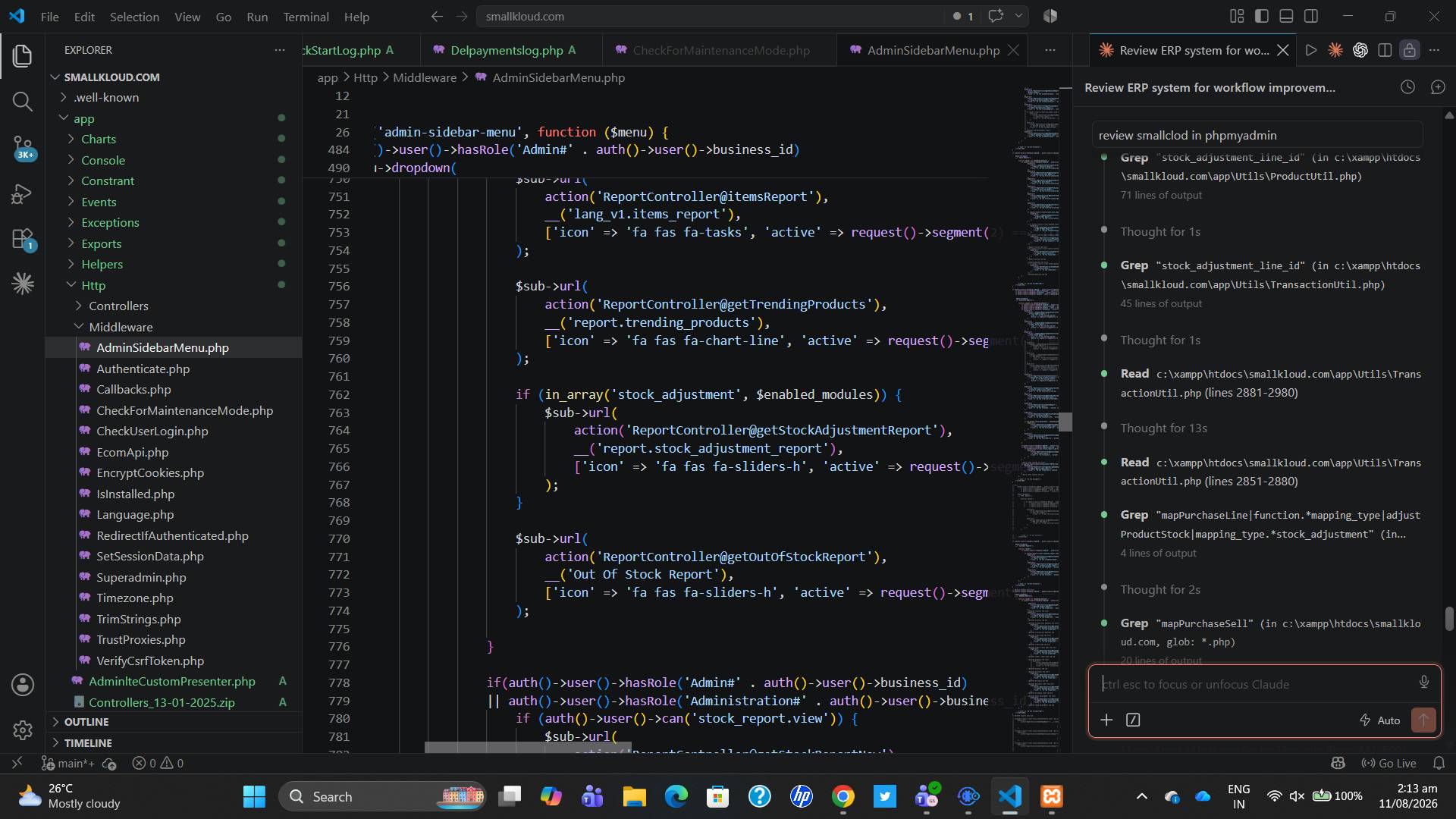Open Run and Debug view
This screenshot has height=819, width=1456.
tap(23, 194)
